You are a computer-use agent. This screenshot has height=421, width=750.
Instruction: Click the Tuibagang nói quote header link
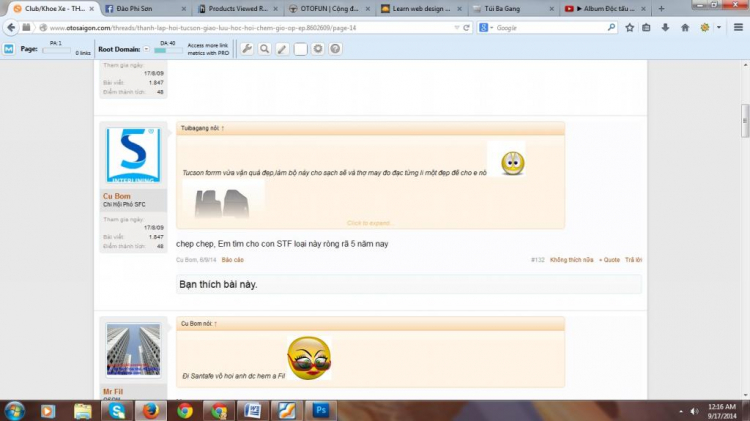[202, 128]
